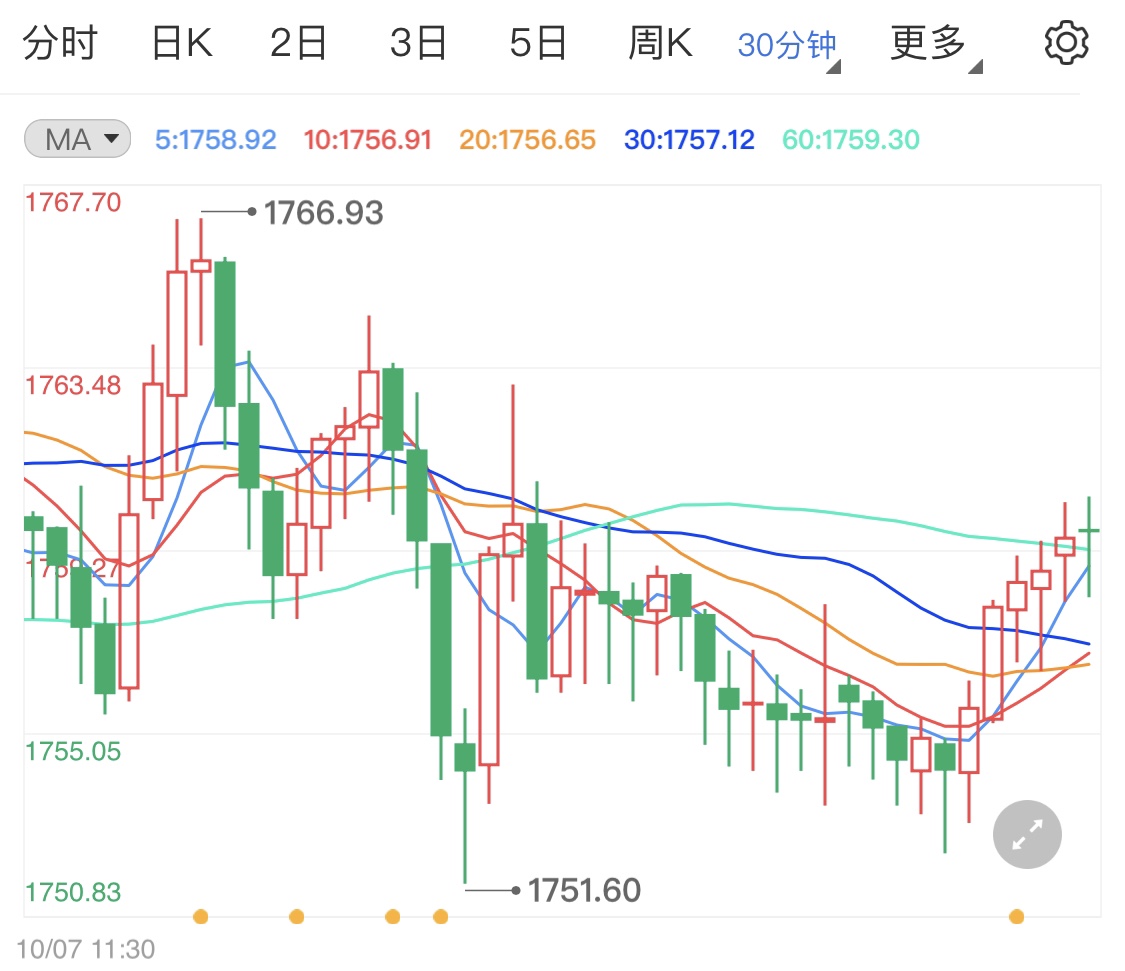Viewport: 1125px width, 971px height.
Task: Click the tall green candle near 1766.93
Action: (x=225, y=334)
